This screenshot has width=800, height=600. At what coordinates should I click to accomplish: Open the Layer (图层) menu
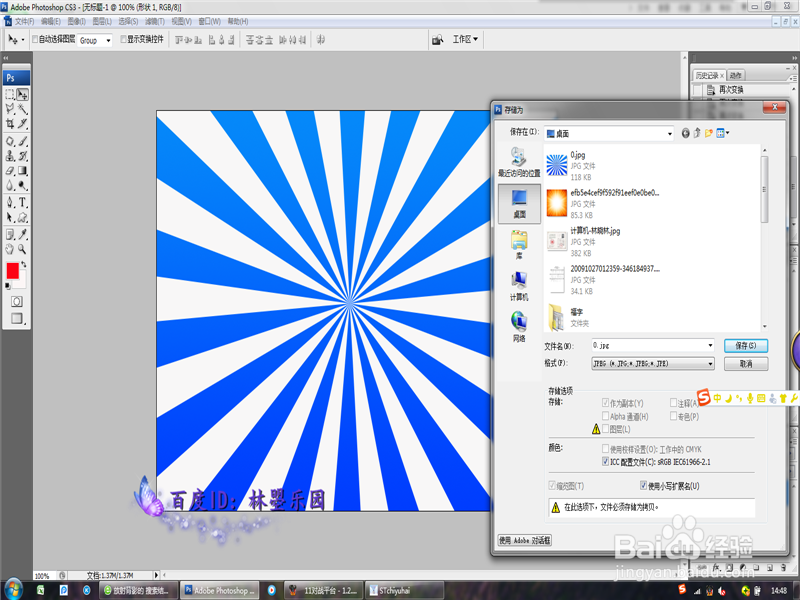(x=102, y=21)
